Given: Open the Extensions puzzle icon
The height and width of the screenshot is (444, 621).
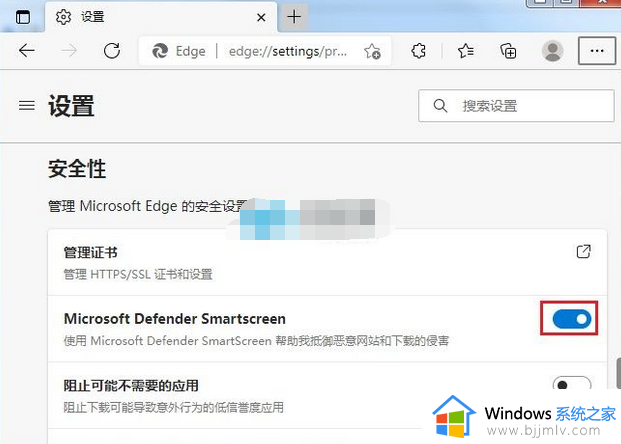Looking at the screenshot, I should 418,51.
